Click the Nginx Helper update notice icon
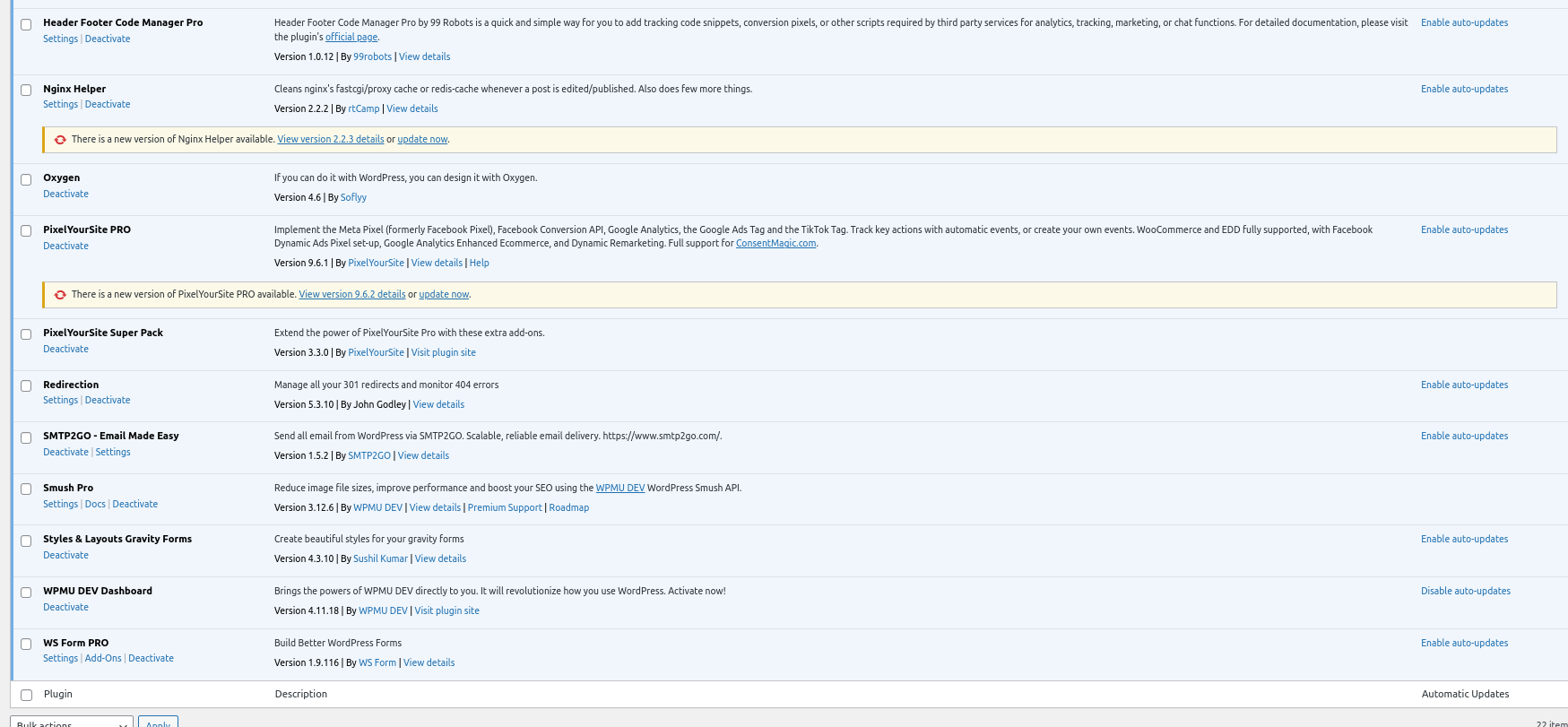The width and height of the screenshot is (1568, 727). [x=60, y=140]
